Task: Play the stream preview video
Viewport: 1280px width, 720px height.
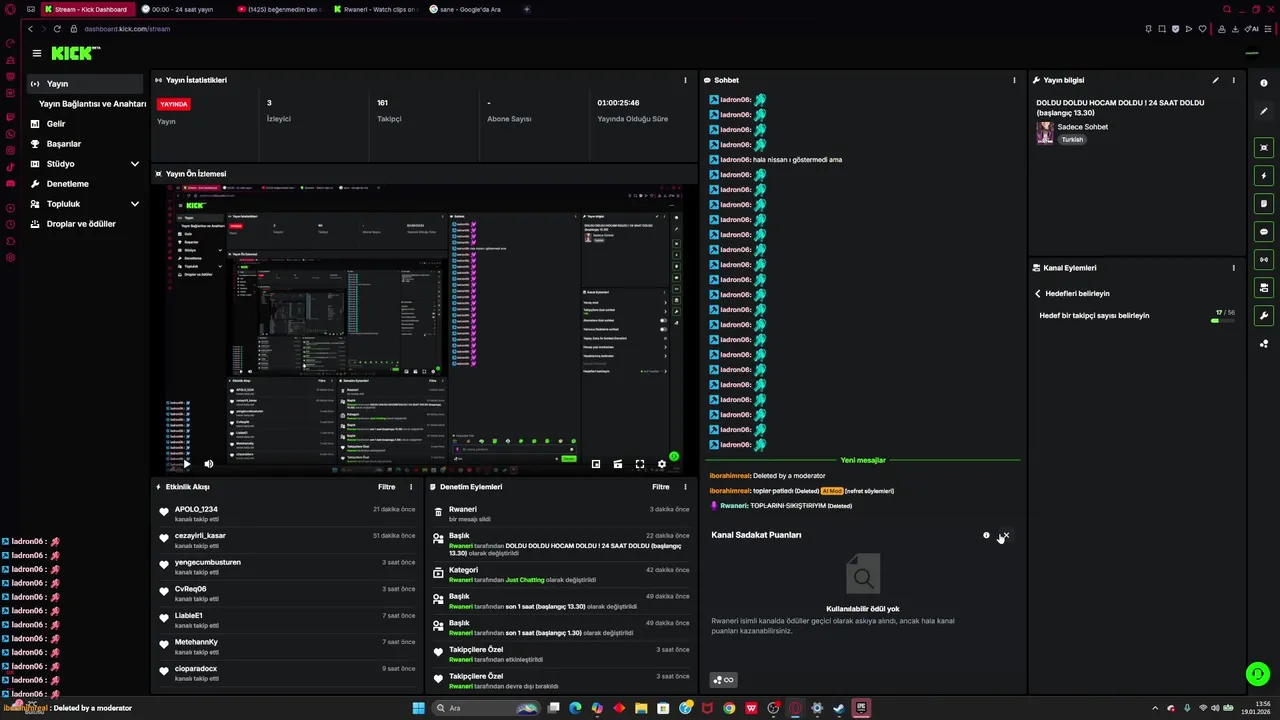Action: pos(186,464)
